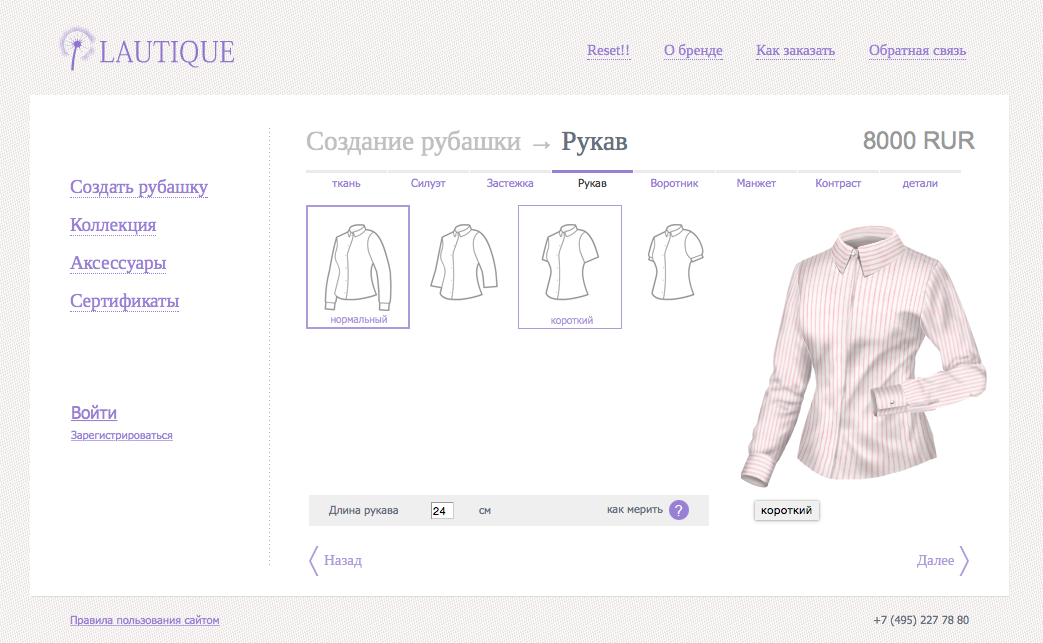The height and width of the screenshot is (643, 1043).
Task: Click the LAUTIQUE brand name text
Action: click(x=166, y=52)
